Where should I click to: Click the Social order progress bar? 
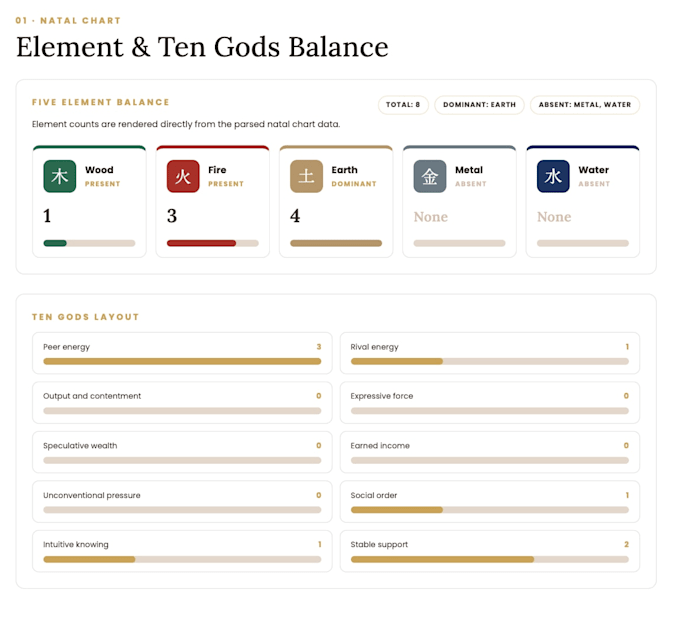click(x=490, y=510)
